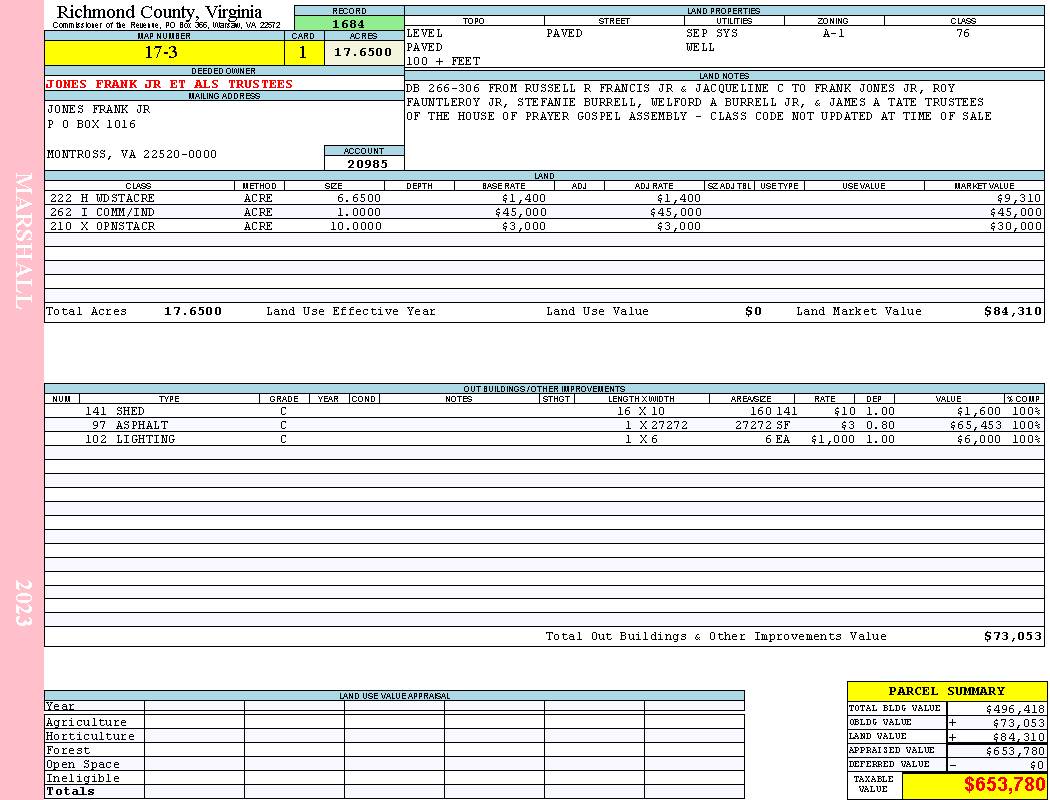Click the shed value $1,600
This screenshot has height=800, width=1050.
[x=979, y=412]
